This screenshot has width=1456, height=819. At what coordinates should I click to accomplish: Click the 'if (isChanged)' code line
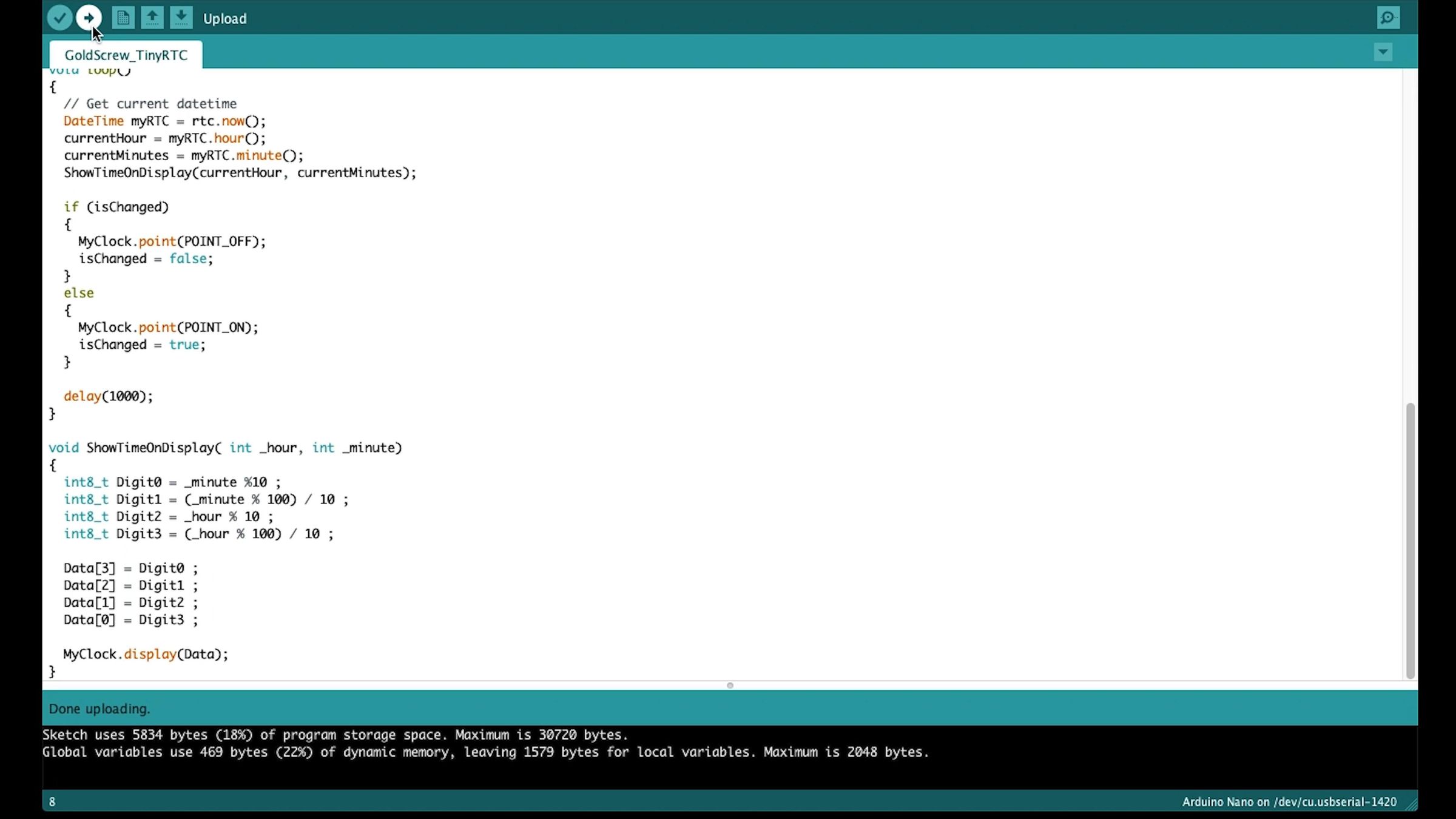click(x=116, y=207)
